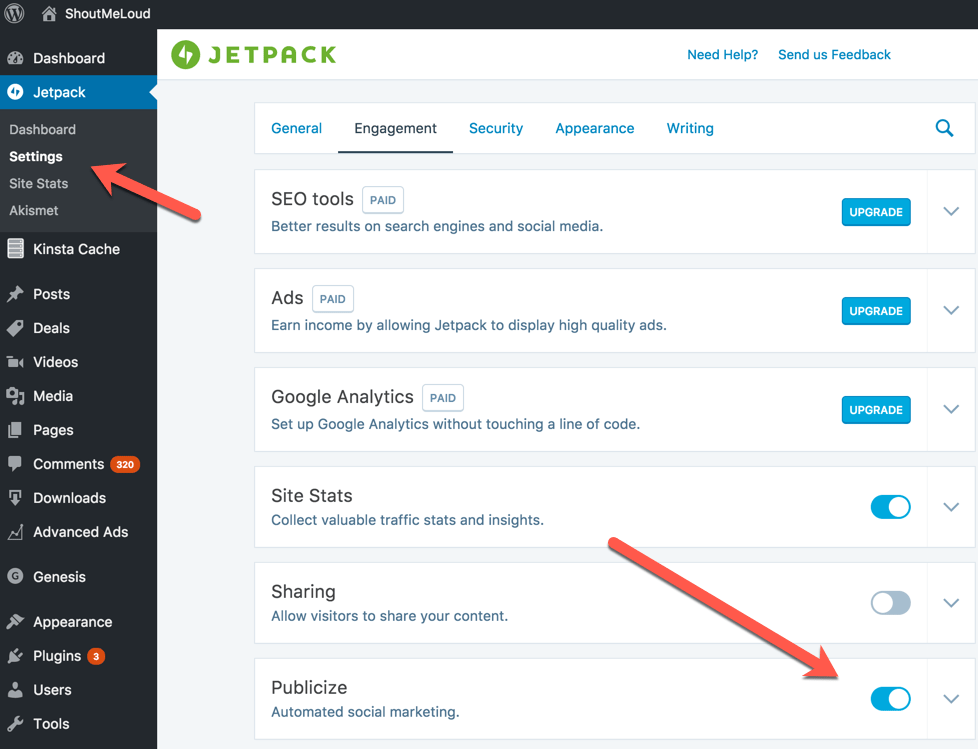978x749 pixels.
Task: Enable the Sharing feature
Action: tap(890, 603)
